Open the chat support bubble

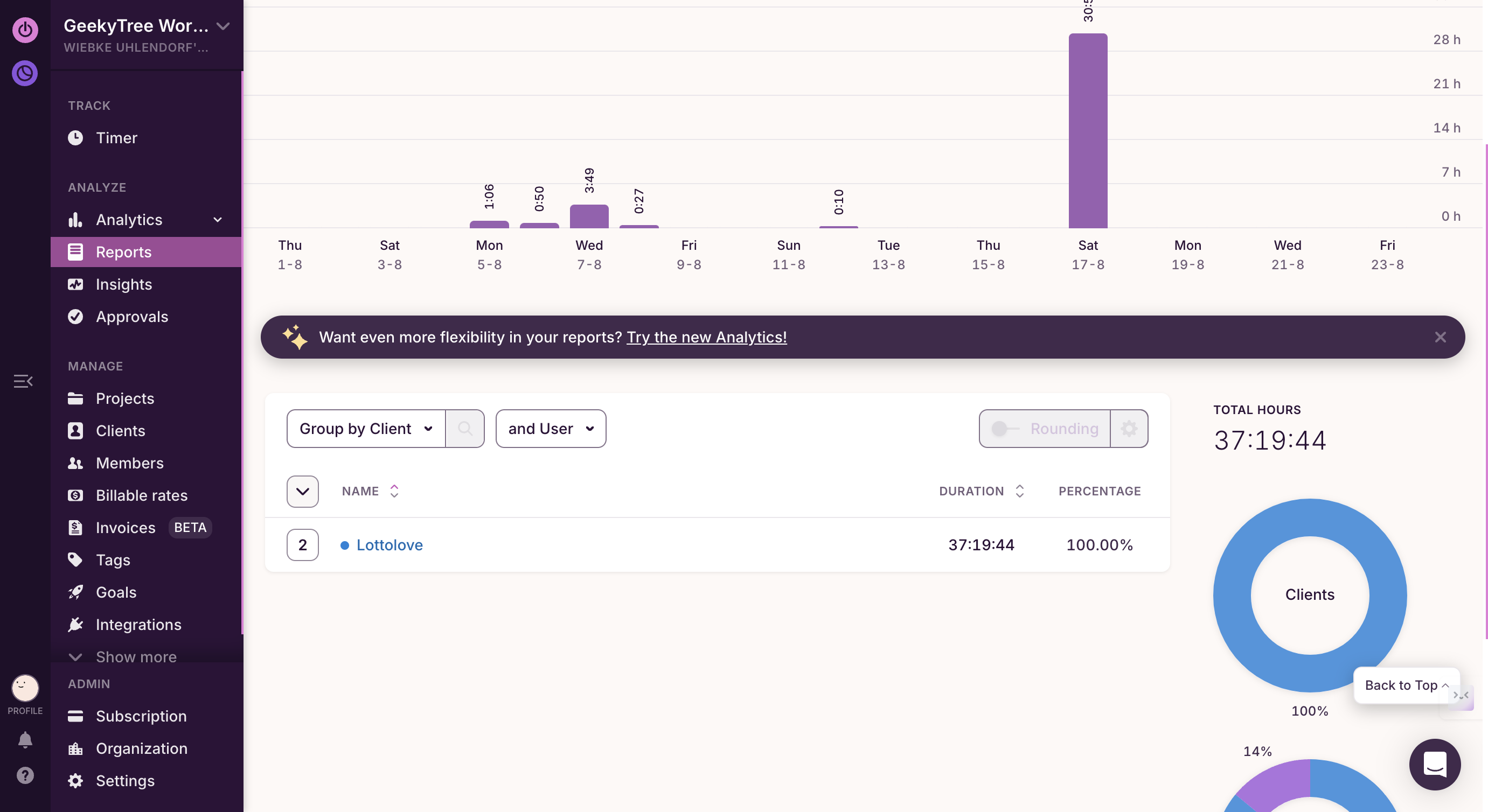pyautogui.click(x=1435, y=765)
